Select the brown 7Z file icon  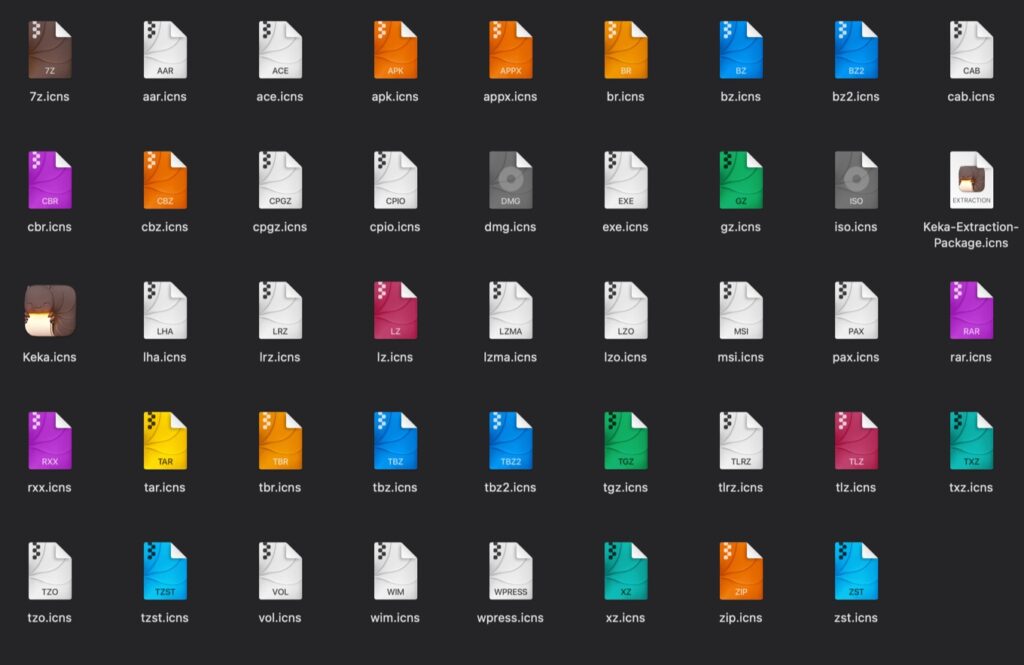click(x=50, y=50)
